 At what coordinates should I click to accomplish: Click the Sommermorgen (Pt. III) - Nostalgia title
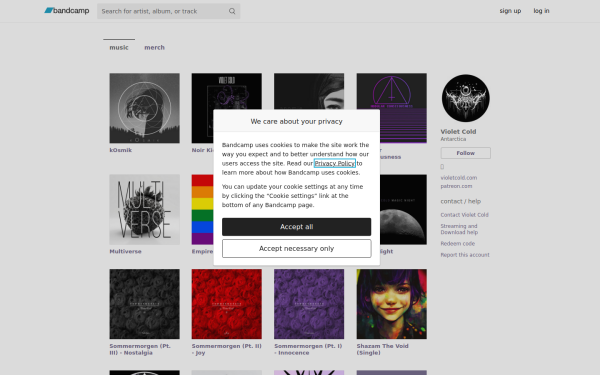tap(140, 349)
